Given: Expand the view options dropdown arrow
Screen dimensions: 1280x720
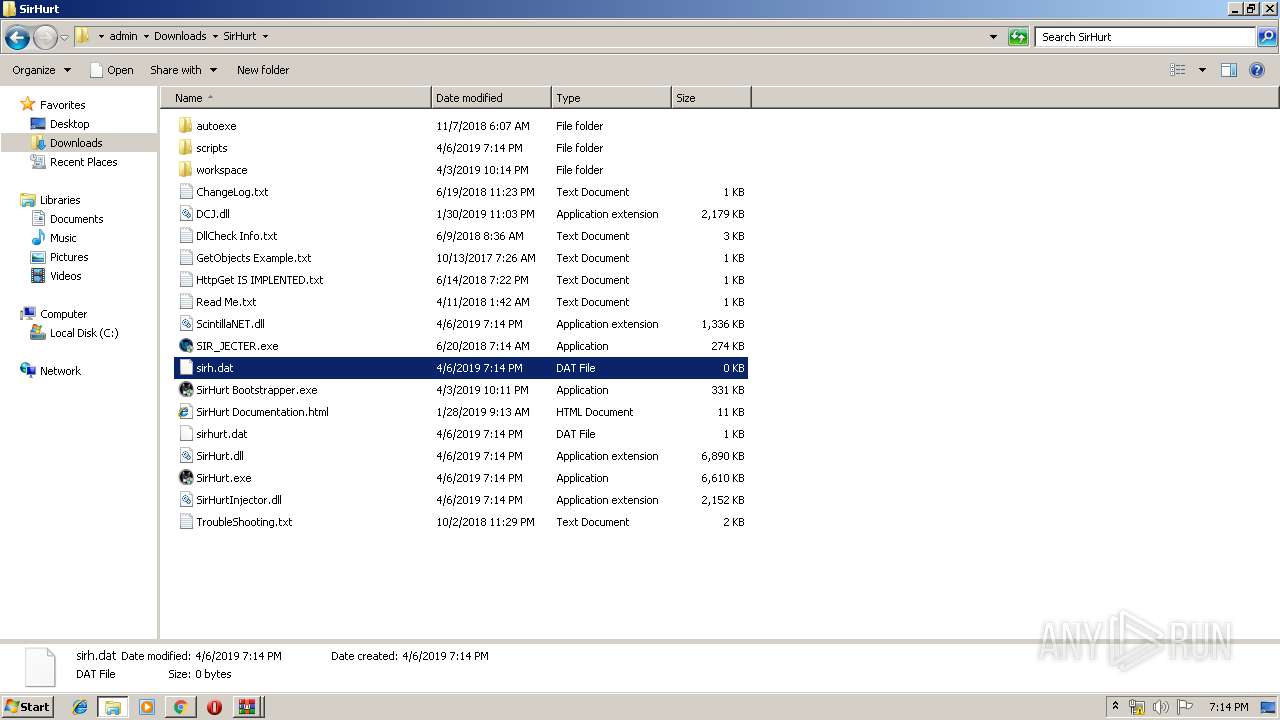Looking at the screenshot, I should point(1202,70).
